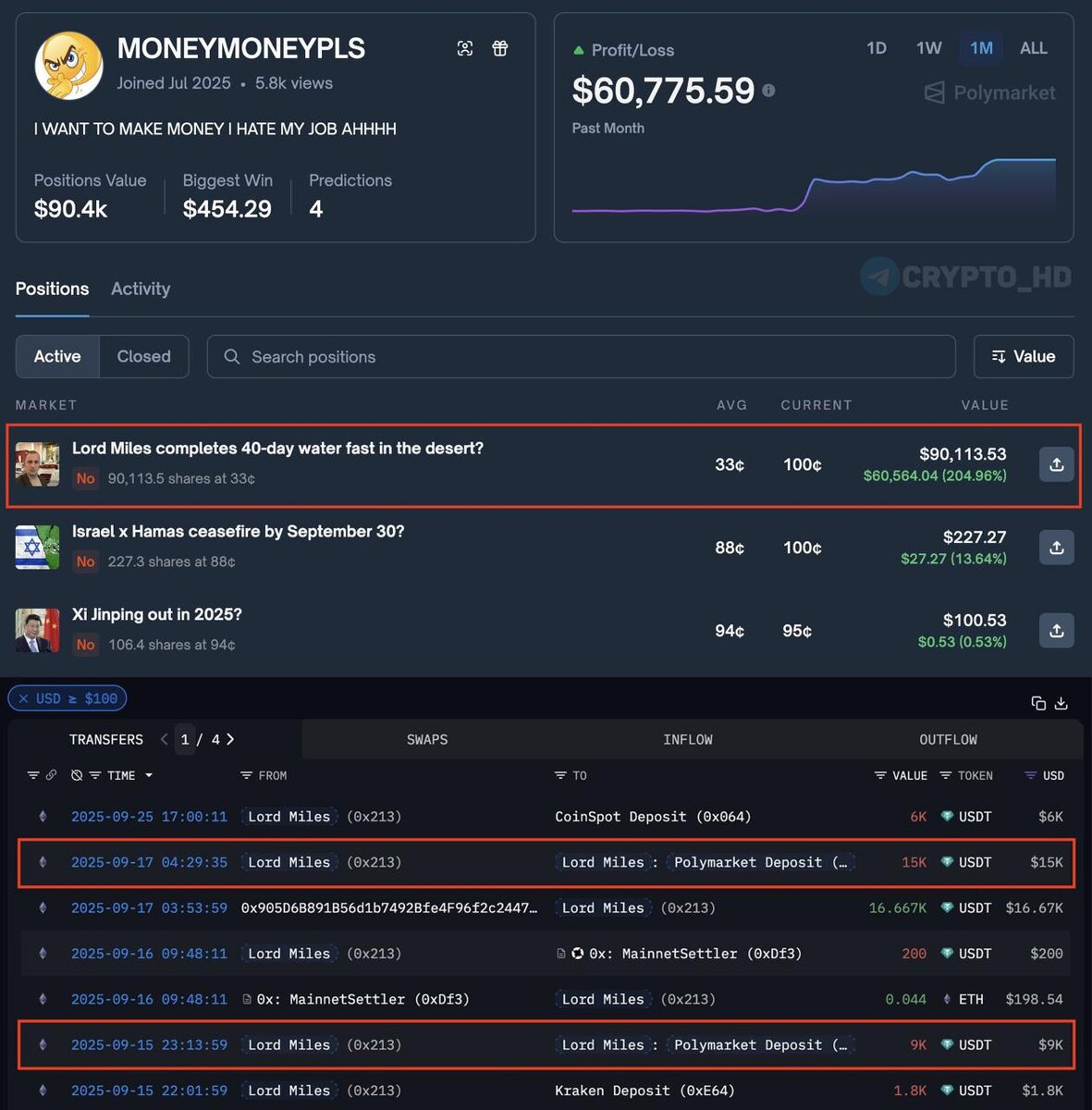Select the ALL profit/loss range
This screenshot has height=1110, width=1092.
tap(1034, 48)
